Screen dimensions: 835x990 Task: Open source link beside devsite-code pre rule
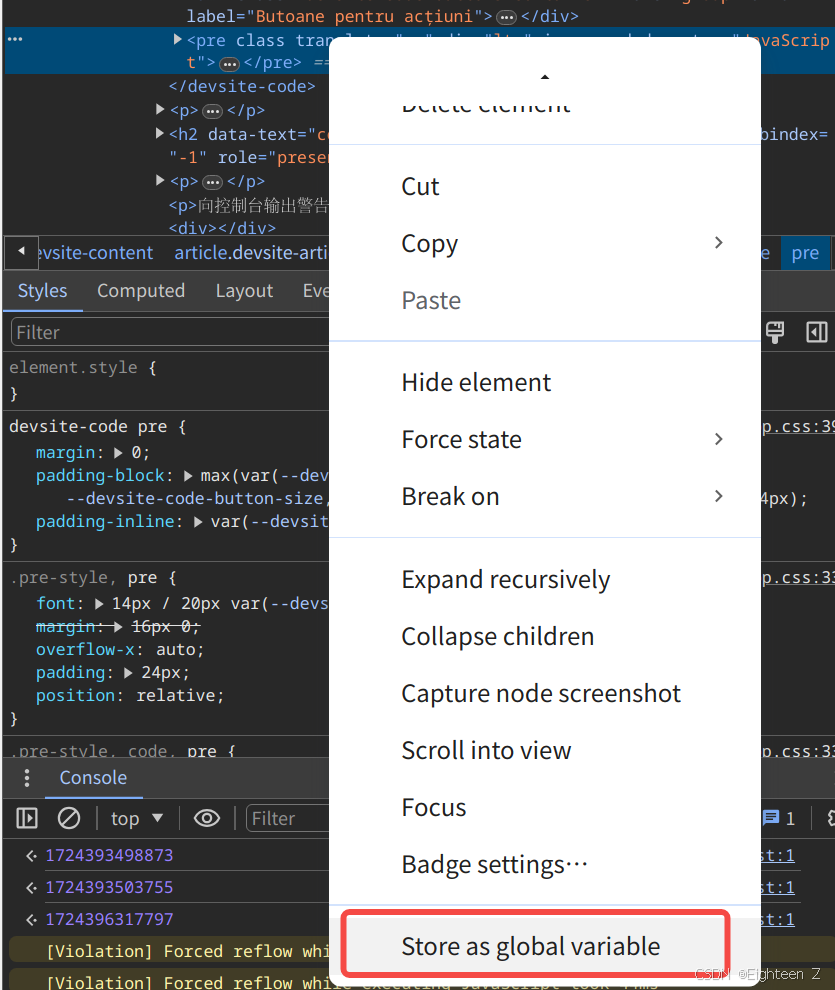798,427
